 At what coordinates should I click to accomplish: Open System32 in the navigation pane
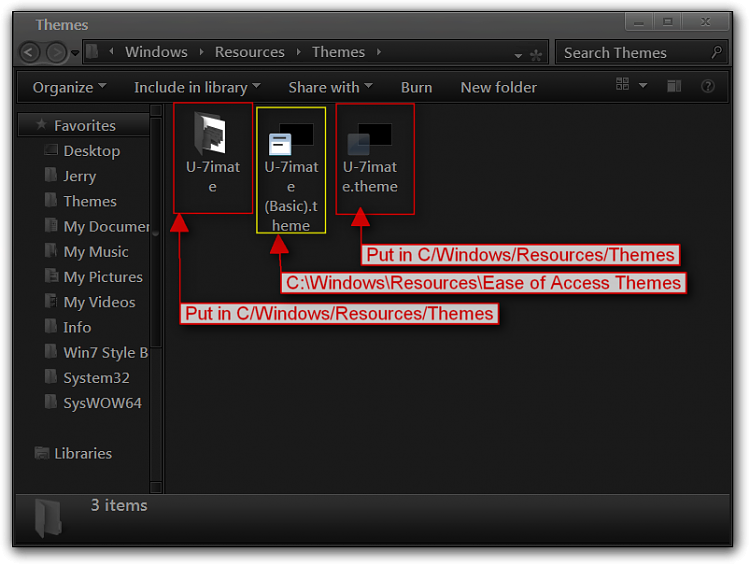[x=96, y=378]
